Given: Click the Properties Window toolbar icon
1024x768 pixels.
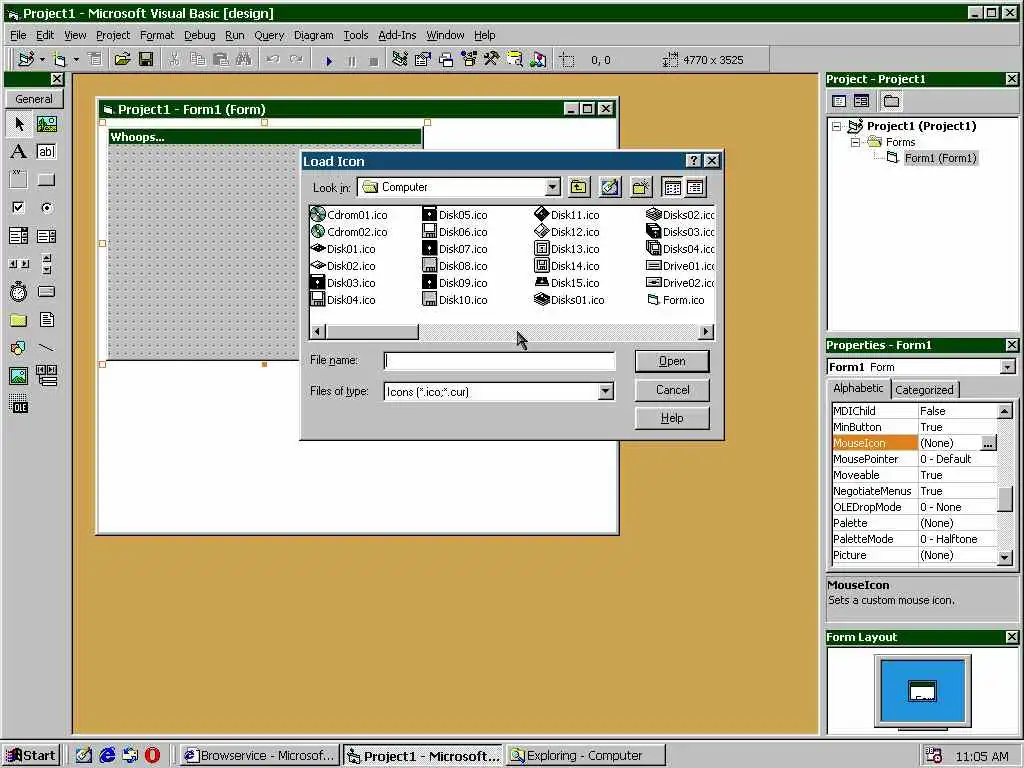Looking at the screenshot, I should [423, 59].
